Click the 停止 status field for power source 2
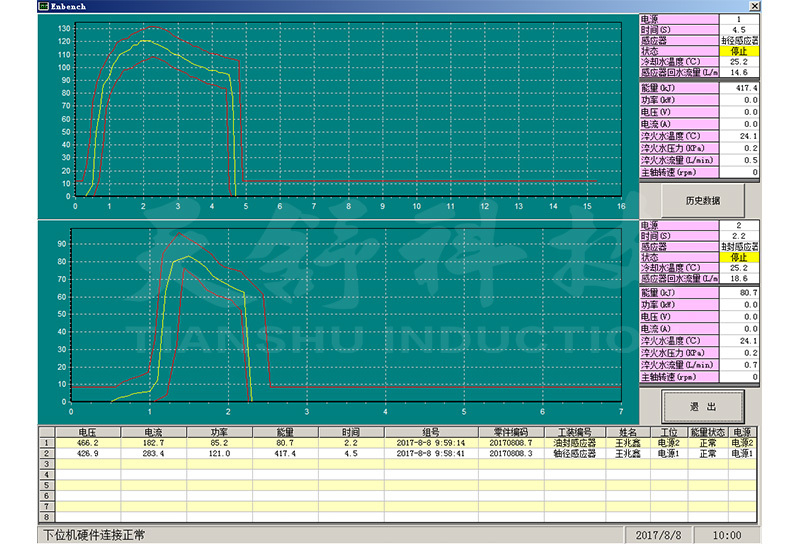The height and width of the screenshot is (544, 800). tap(739, 257)
